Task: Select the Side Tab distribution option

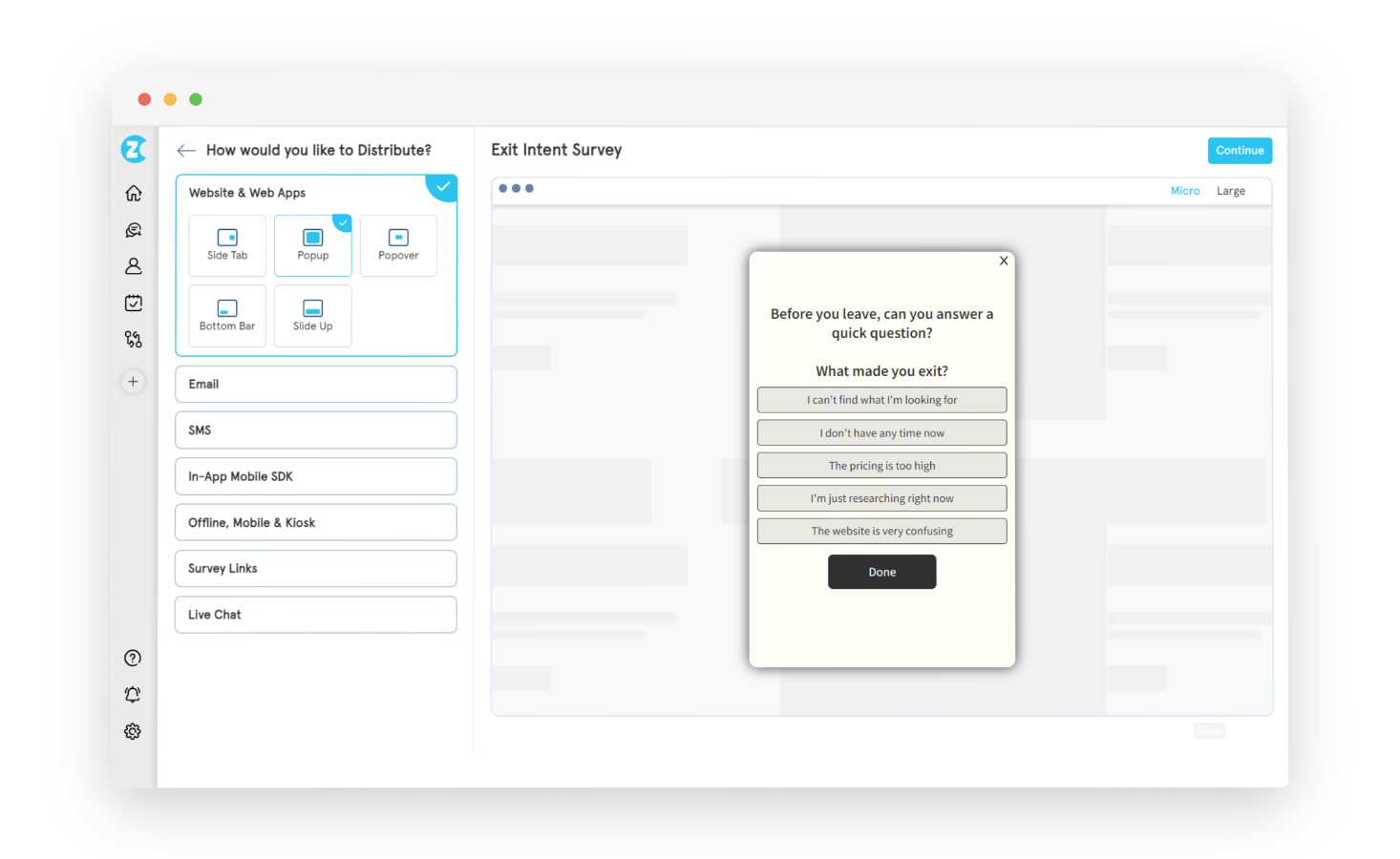Action: (x=227, y=245)
